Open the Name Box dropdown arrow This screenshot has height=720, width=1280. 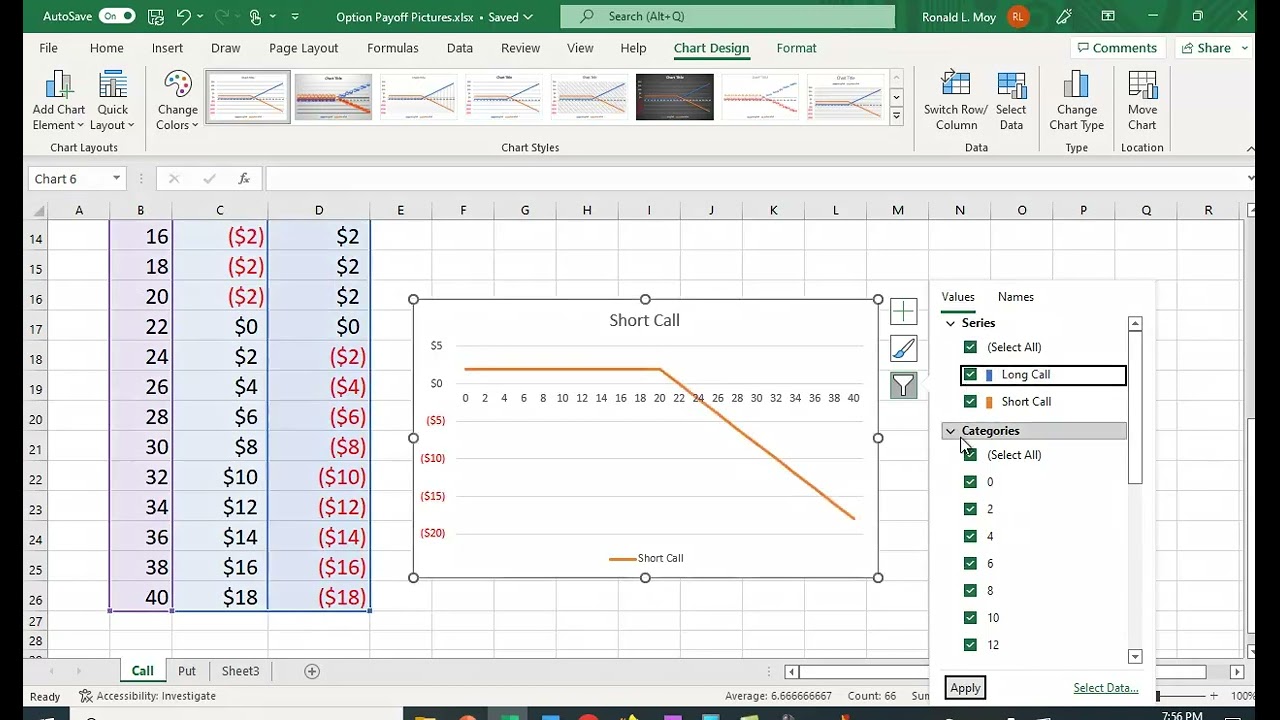(x=116, y=179)
